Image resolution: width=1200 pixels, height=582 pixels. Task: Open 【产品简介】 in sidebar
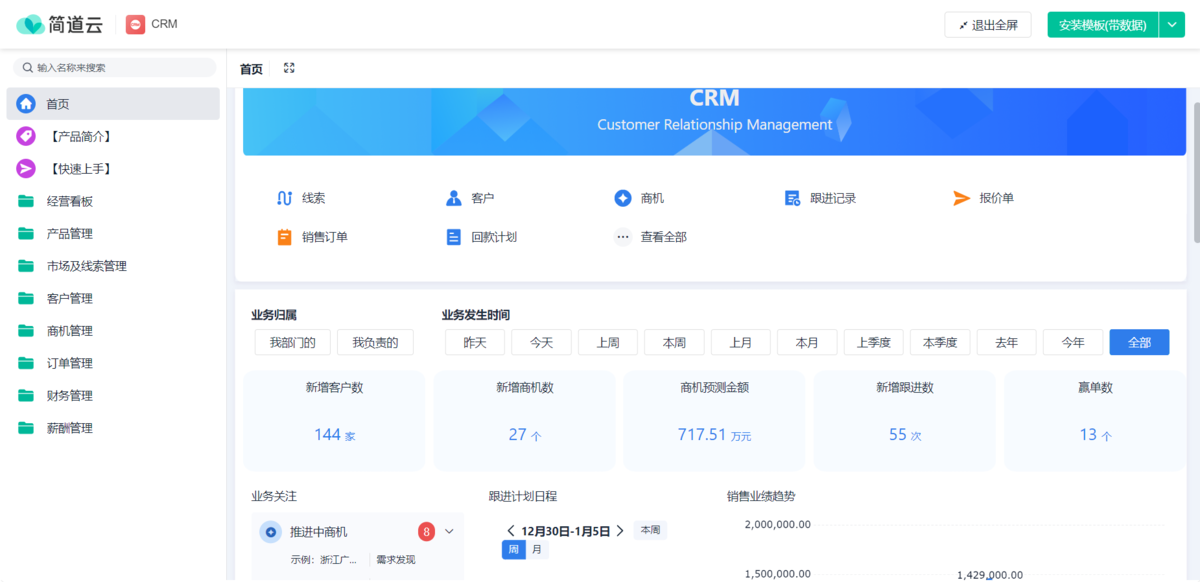coord(113,136)
